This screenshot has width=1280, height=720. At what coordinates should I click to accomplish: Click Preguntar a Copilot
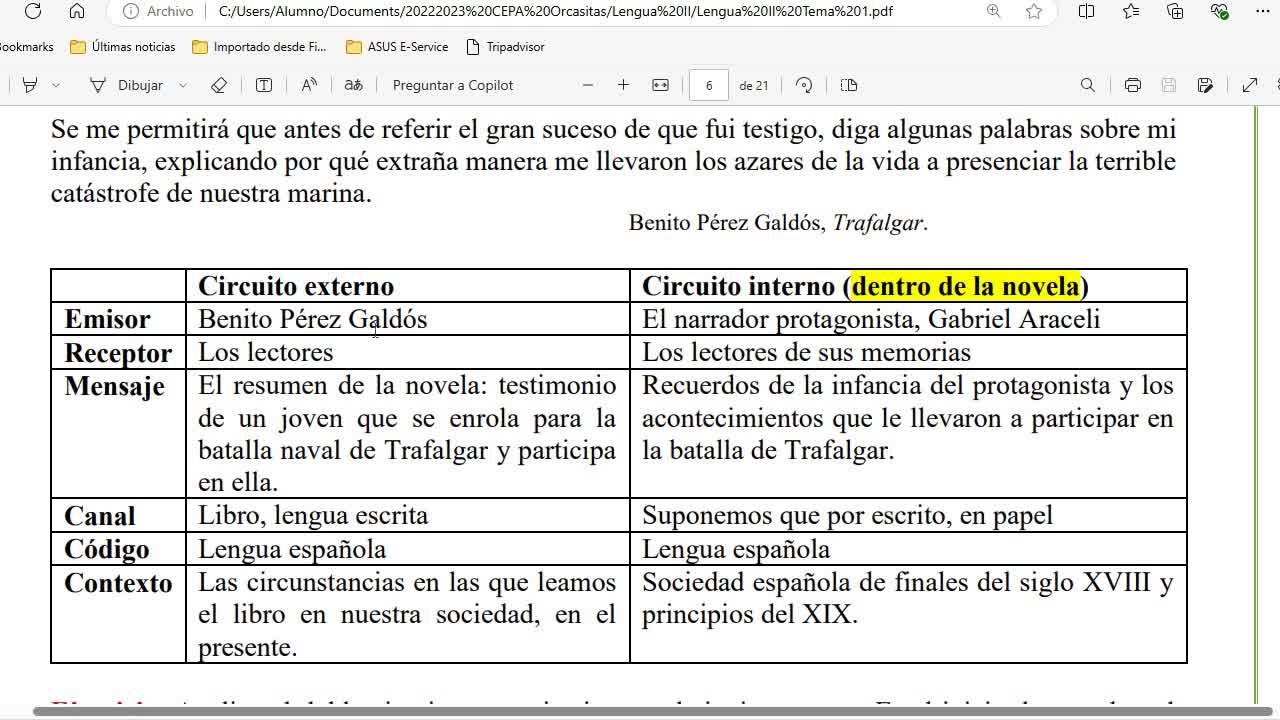coord(453,85)
